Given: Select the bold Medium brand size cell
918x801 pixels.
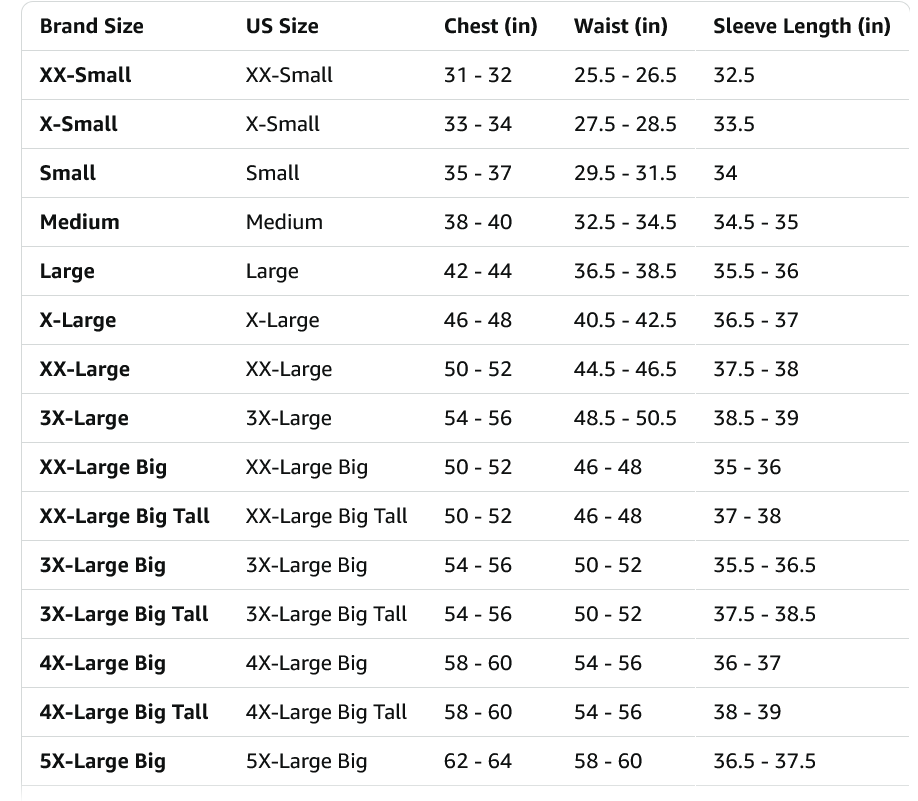Looking at the screenshot, I should click(x=80, y=222).
